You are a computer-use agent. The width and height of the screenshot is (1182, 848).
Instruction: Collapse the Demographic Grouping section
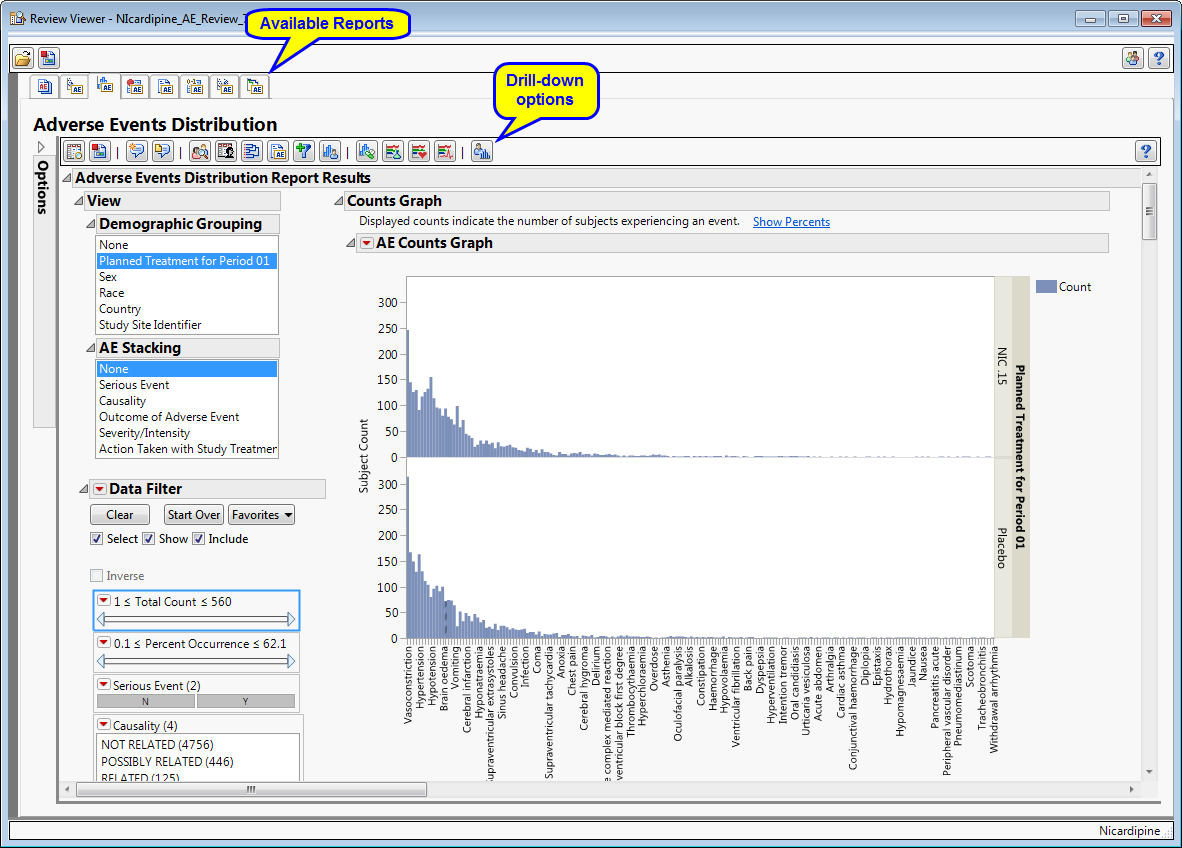click(x=91, y=225)
